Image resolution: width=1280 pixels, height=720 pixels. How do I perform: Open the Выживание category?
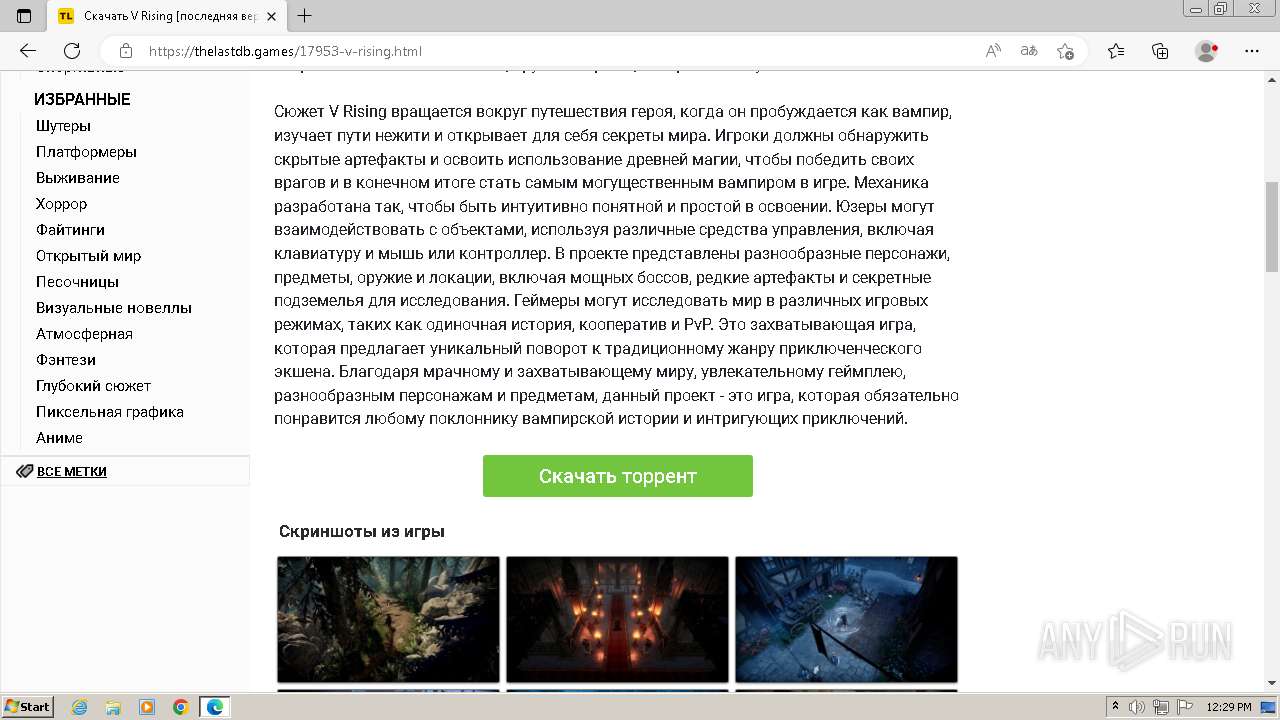78,178
